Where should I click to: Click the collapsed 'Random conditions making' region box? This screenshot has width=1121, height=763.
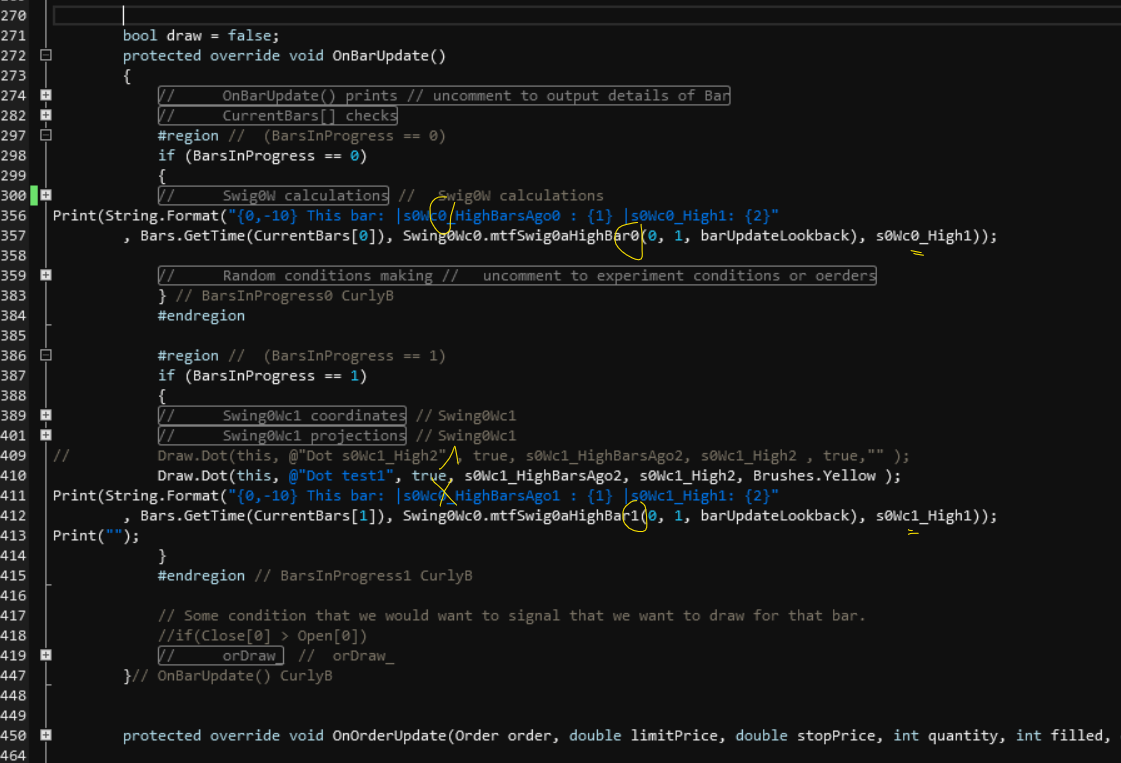pos(517,275)
